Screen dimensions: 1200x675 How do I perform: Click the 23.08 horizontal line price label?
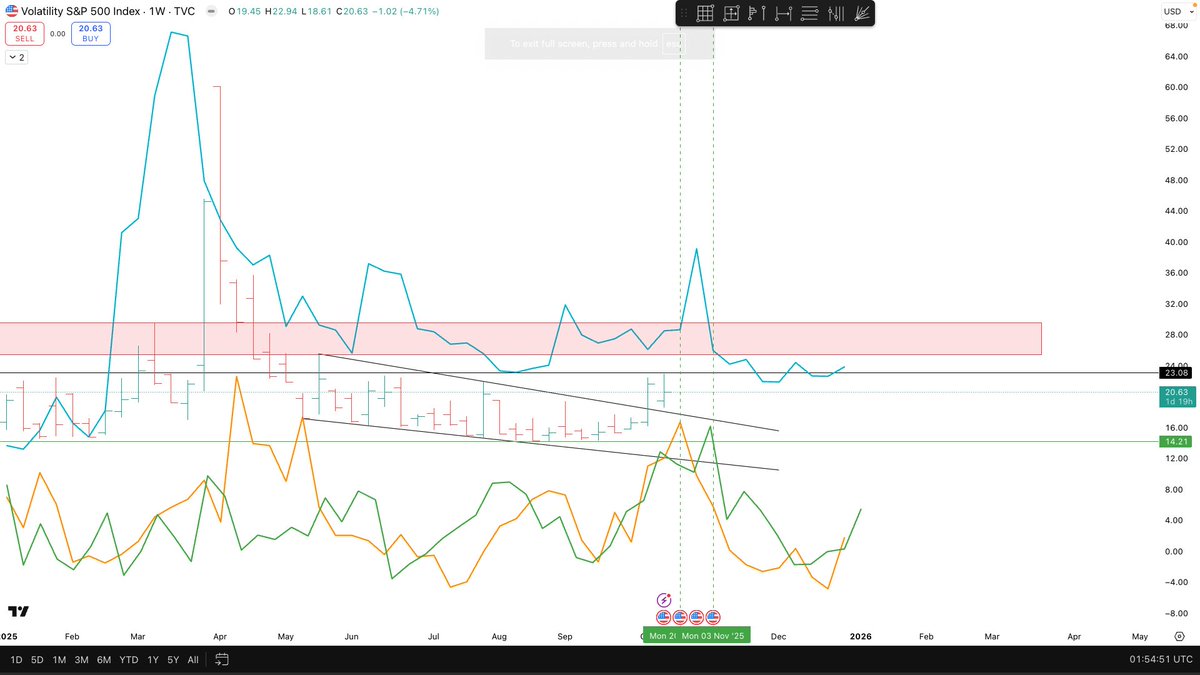coord(1173,372)
